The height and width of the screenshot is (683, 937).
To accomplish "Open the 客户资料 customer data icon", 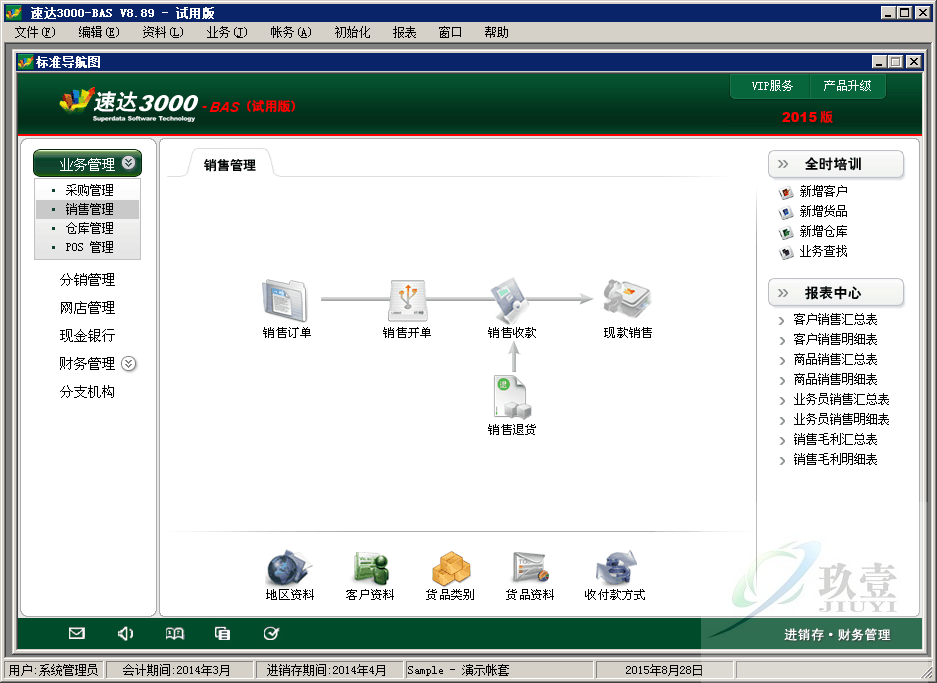I will click(x=370, y=568).
